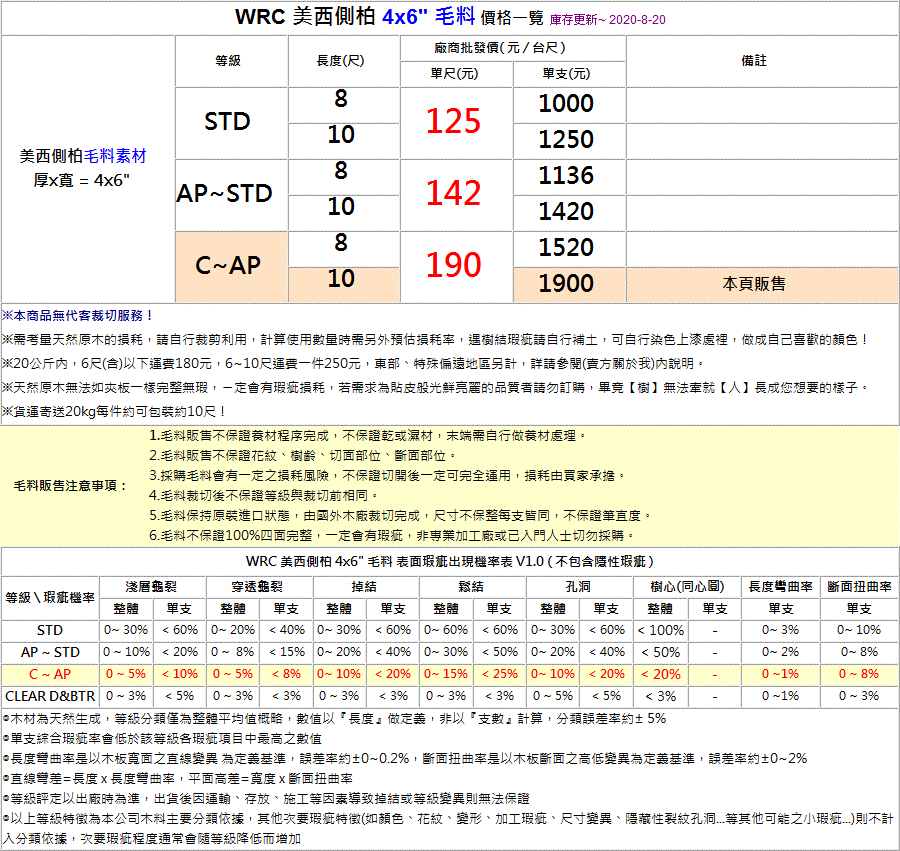Click the footnote starting "木材為天然生成"
This screenshot has width=900, height=851.
coord(334,718)
